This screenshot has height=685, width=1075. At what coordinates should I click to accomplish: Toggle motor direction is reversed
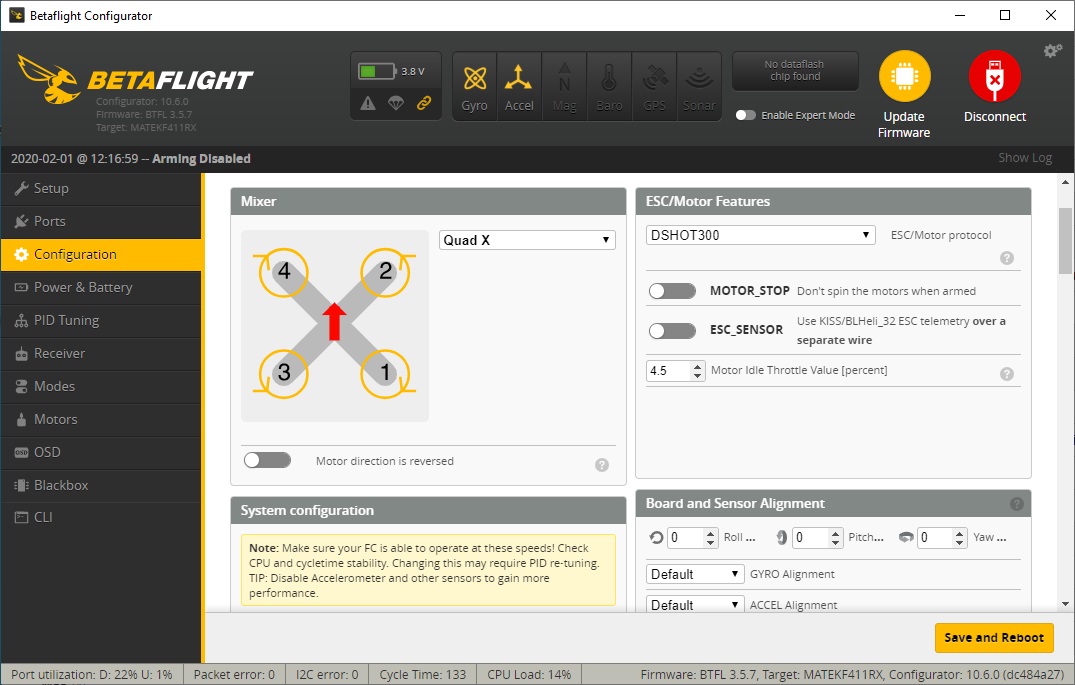click(x=267, y=459)
